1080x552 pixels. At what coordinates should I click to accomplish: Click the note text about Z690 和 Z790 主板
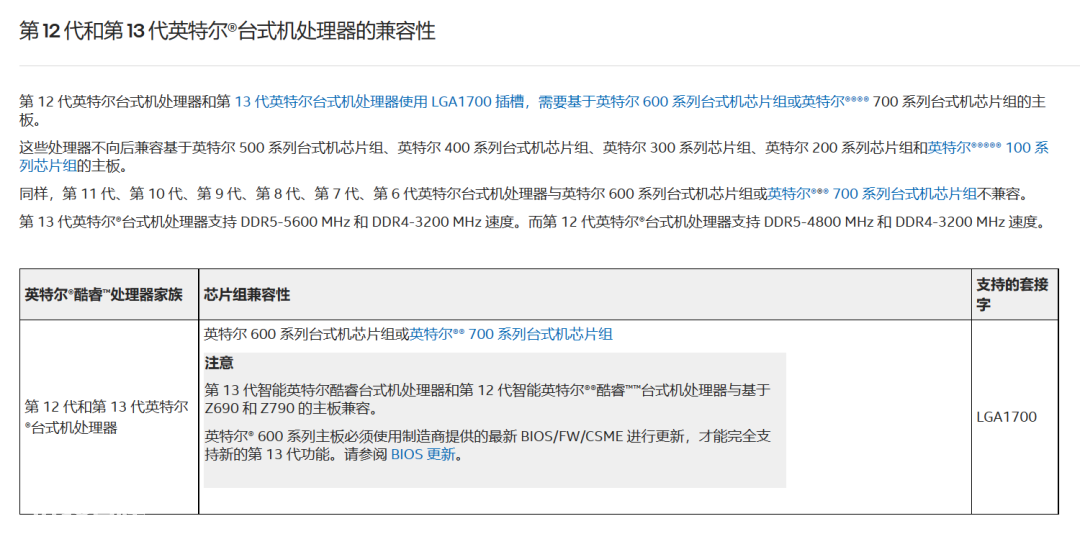pyautogui.click(x=487, y=400)
